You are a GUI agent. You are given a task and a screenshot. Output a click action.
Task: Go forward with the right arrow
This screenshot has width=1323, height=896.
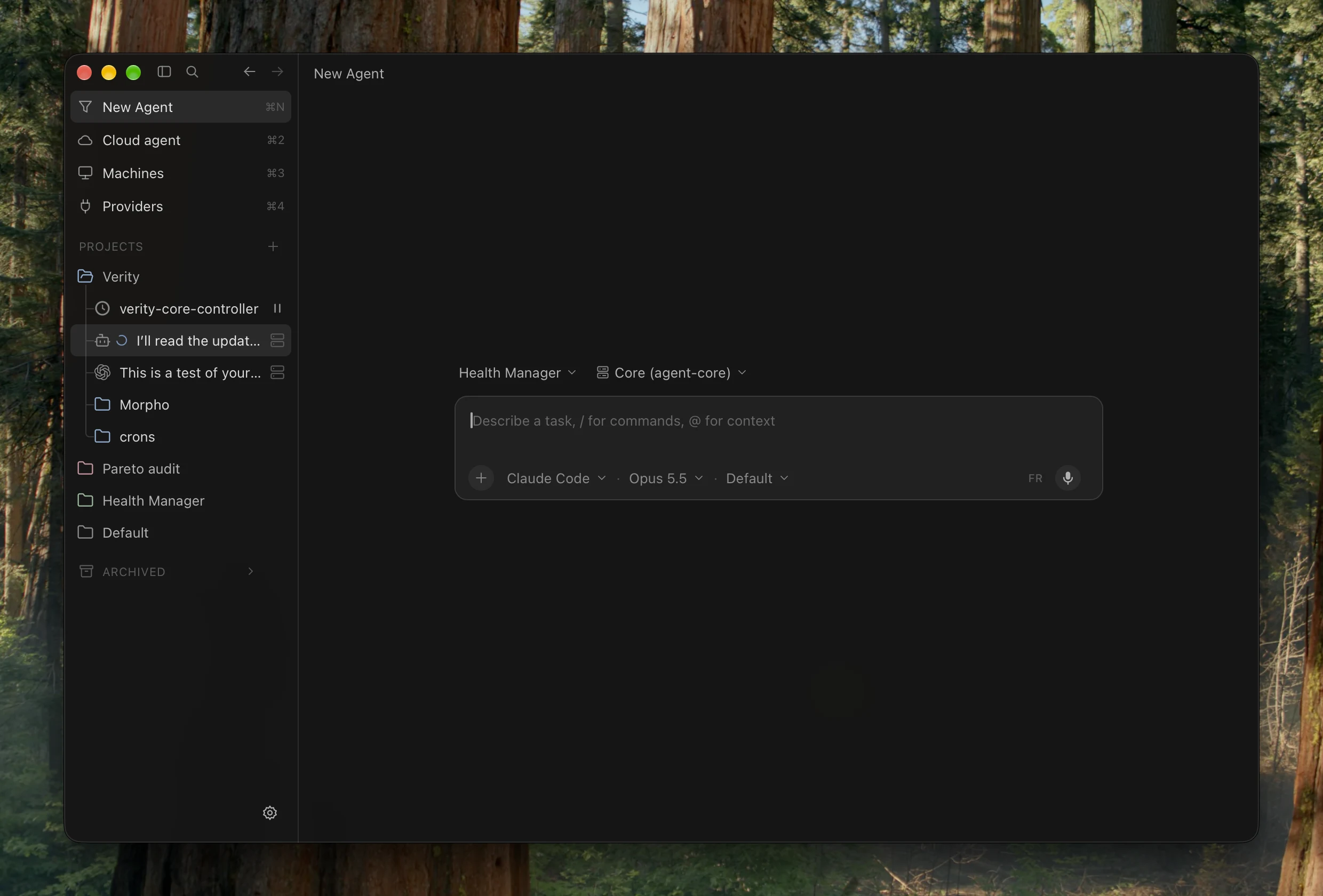pos(277,71)
